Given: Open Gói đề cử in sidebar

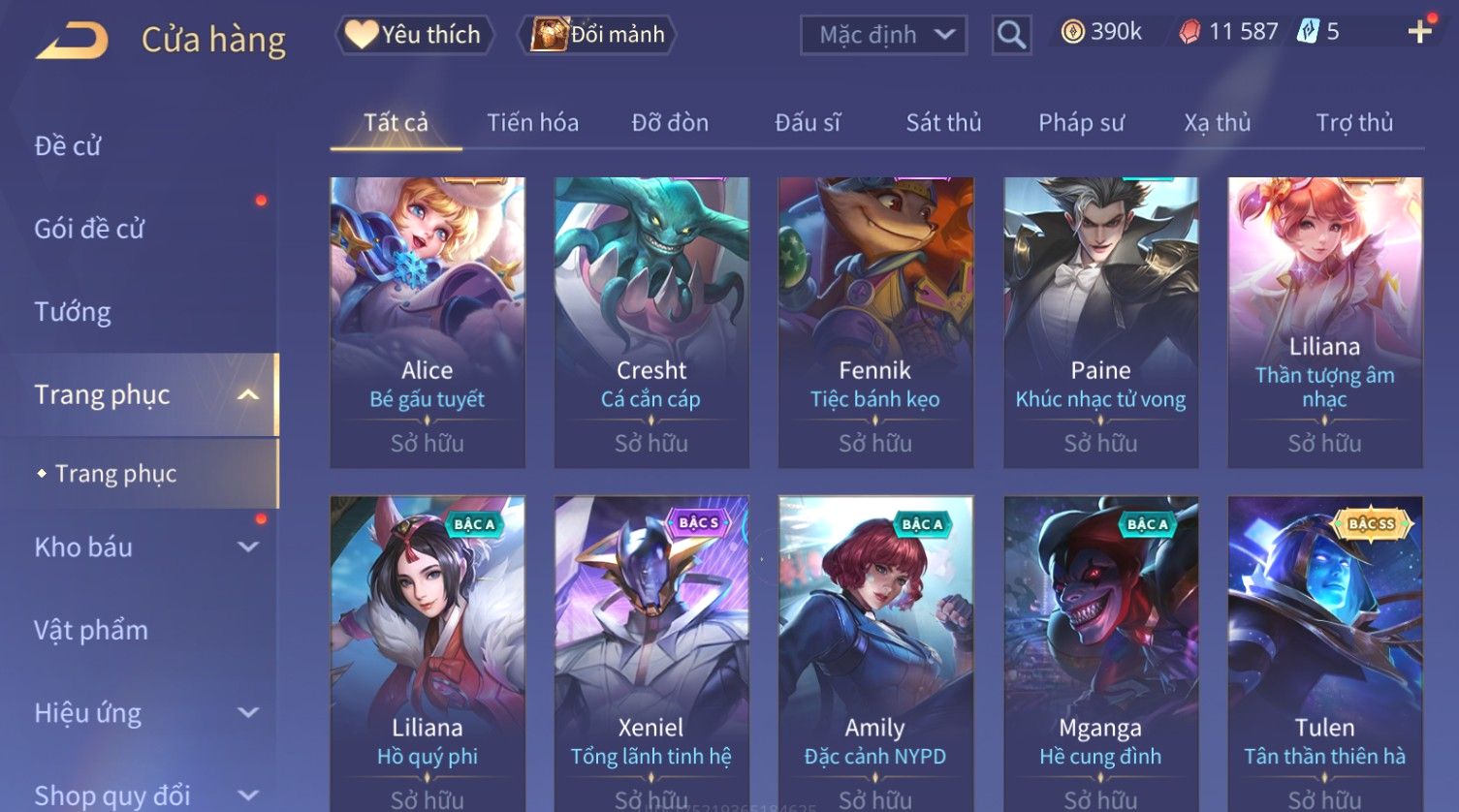Looking at the screenshot, I should pos(89,229).
